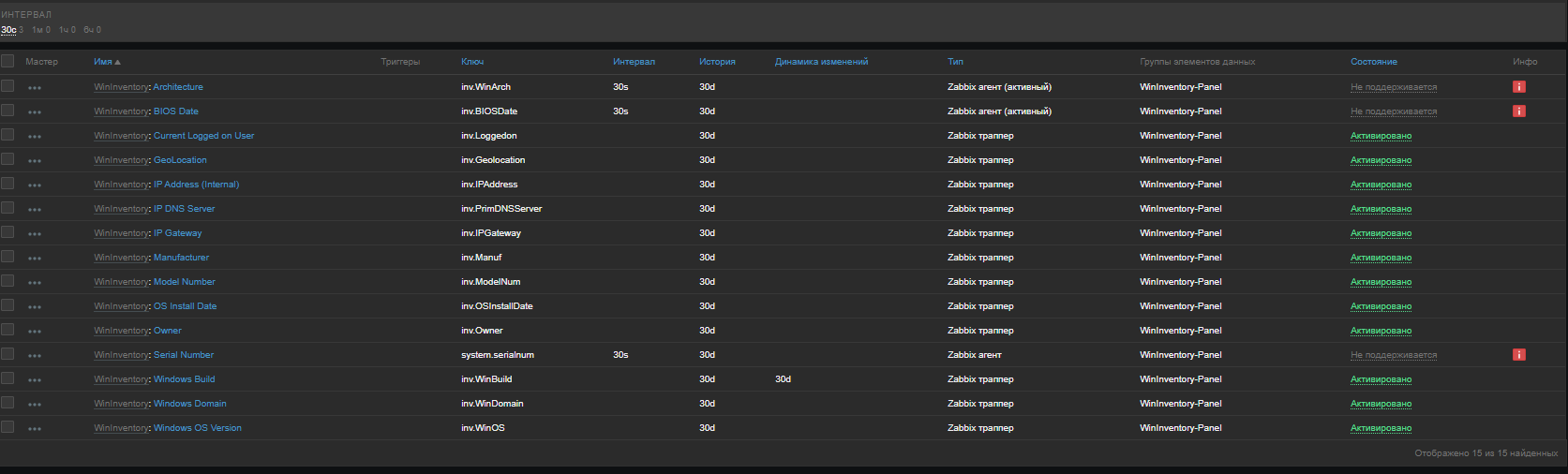This screenshot has height=474, width=1568.
Task: Sort table by Ключ column
Action: click(472, 62)
